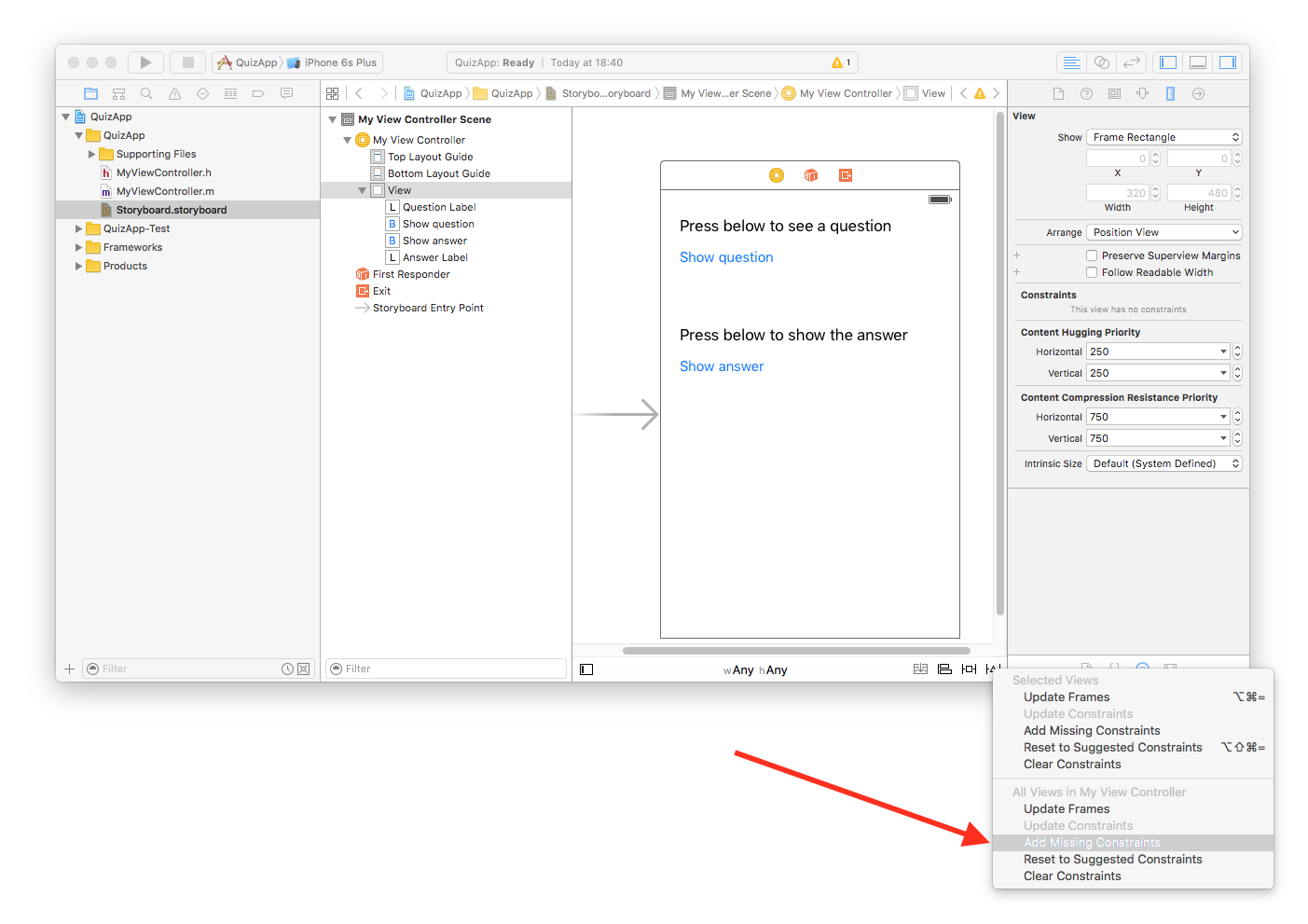Click the Run (play) button

(x=145, y=62)
